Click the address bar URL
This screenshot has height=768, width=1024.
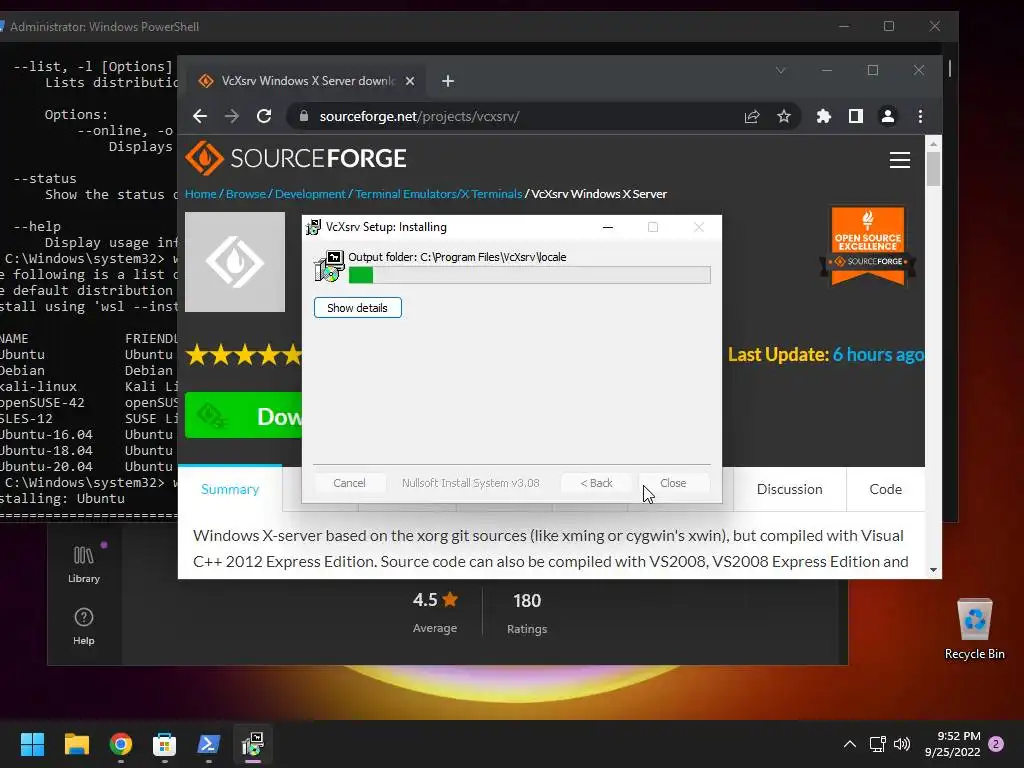click(x=419, y=116)
